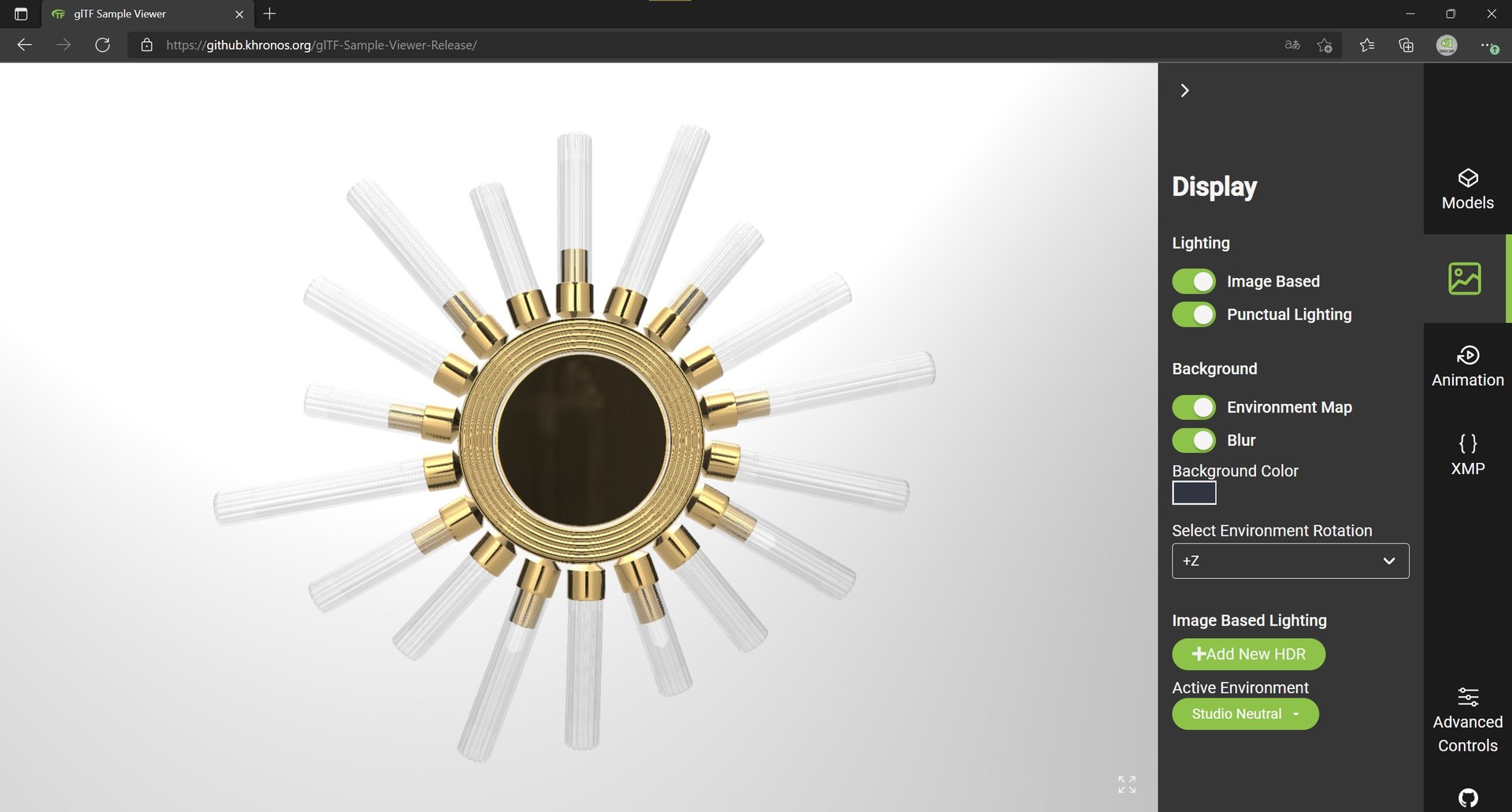Enter fullscreen with the expand arrows icon
Image resolution: width=1512 pixels, height=812 pixels.
pyautogui.click(x=1127, y=784)
